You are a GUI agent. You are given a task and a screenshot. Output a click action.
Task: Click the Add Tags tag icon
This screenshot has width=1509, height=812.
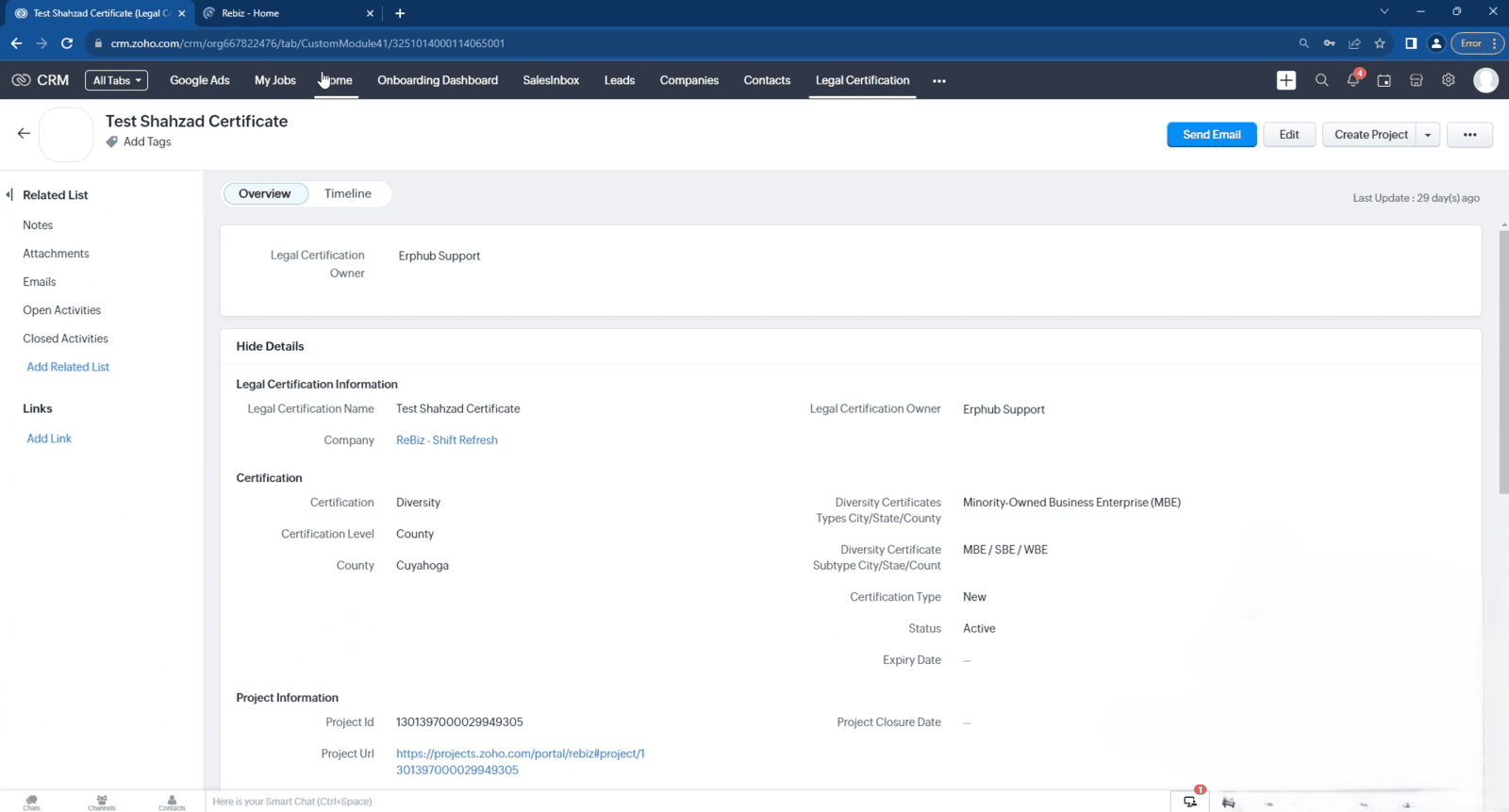(112, 142)
